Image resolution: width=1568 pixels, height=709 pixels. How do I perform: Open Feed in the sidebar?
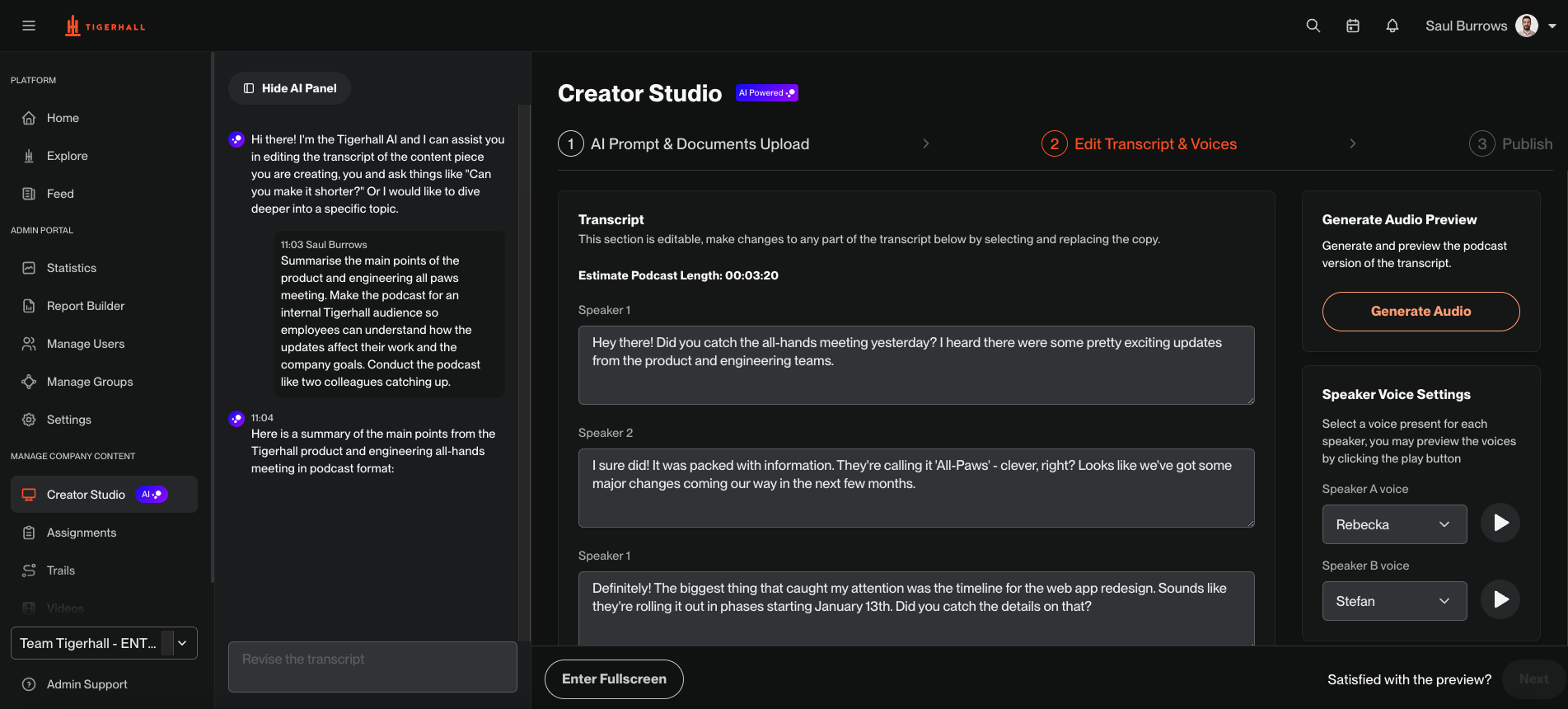click(104, 194)
